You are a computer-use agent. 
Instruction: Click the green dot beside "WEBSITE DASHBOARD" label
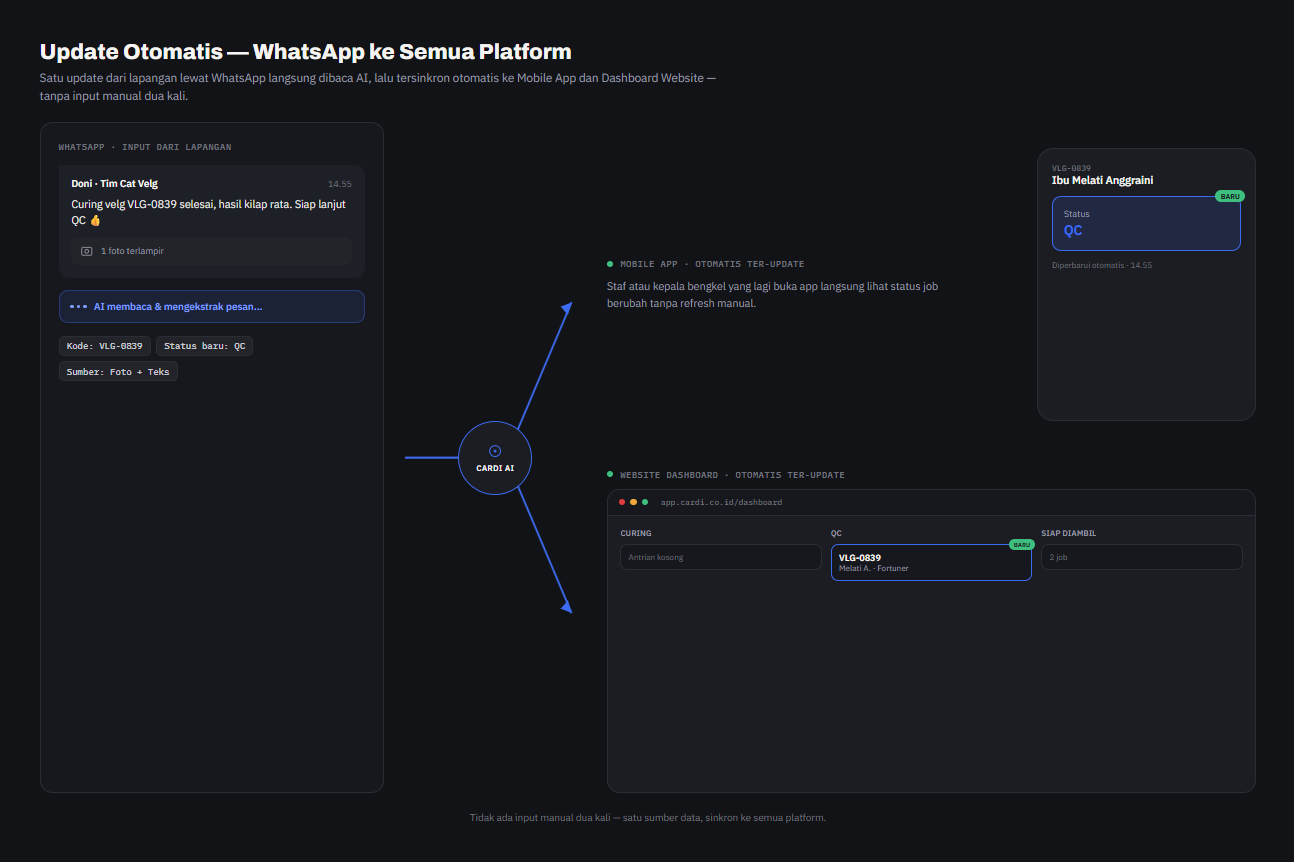pos(610,475)
